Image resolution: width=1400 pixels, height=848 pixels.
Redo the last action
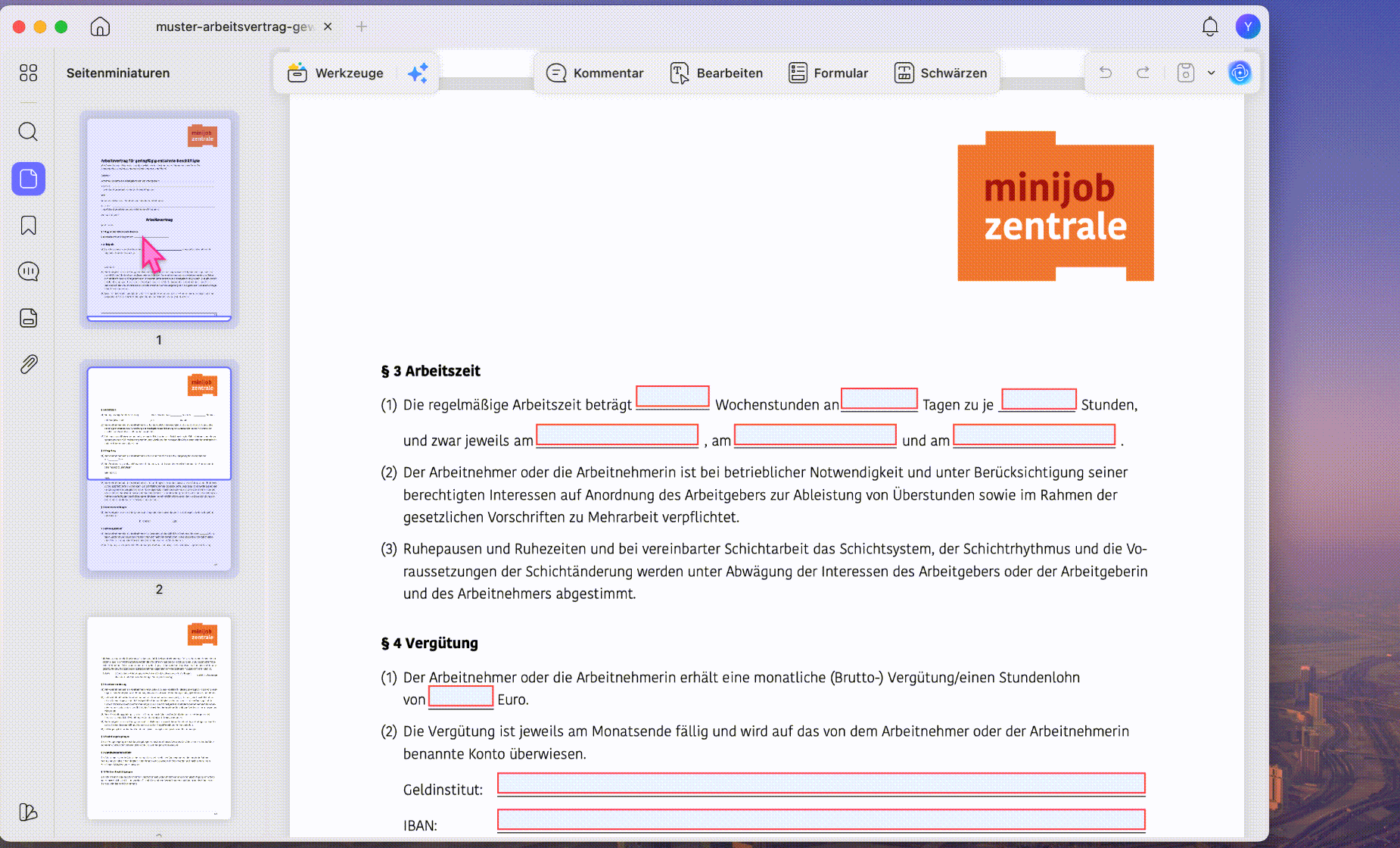point(1143,73)
